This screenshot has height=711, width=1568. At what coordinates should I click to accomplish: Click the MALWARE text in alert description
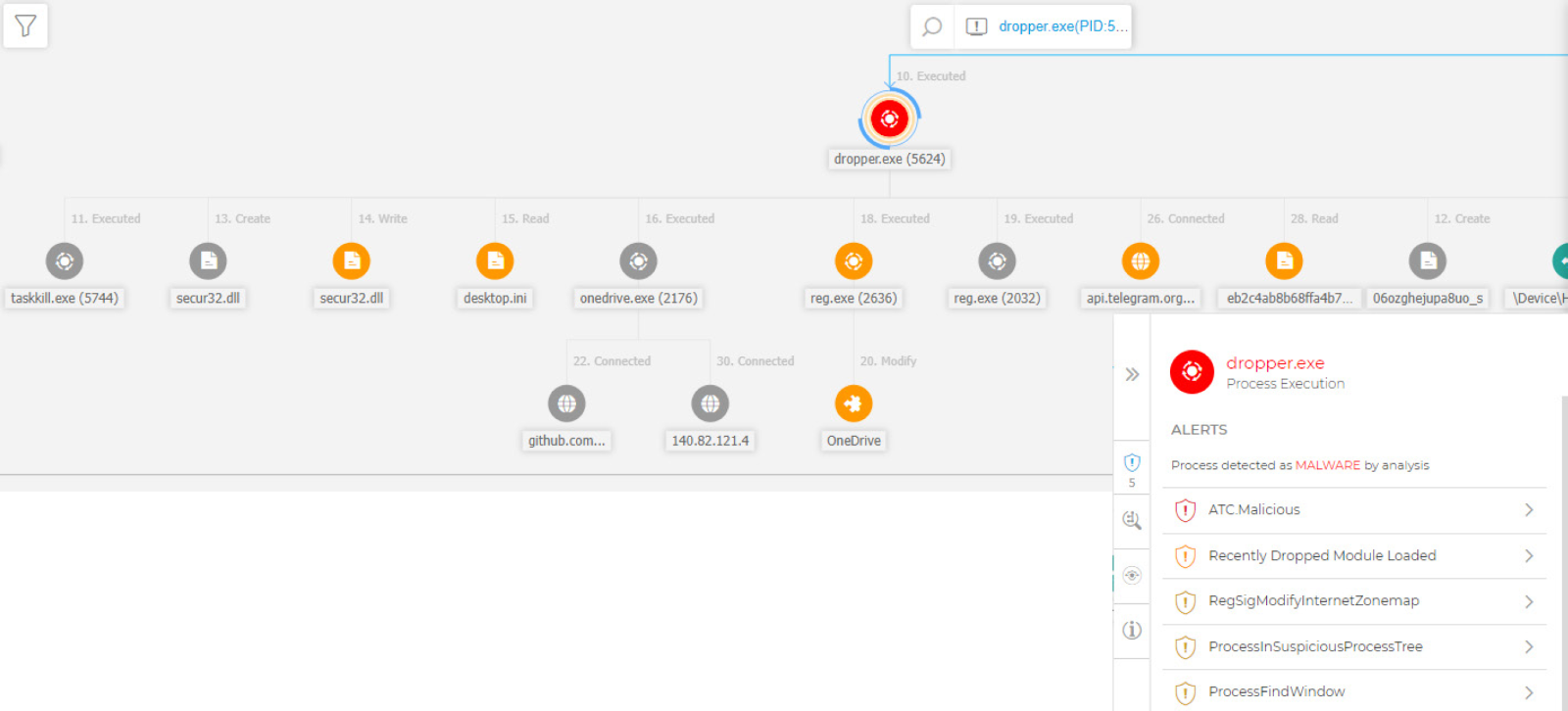point(1328,465)
